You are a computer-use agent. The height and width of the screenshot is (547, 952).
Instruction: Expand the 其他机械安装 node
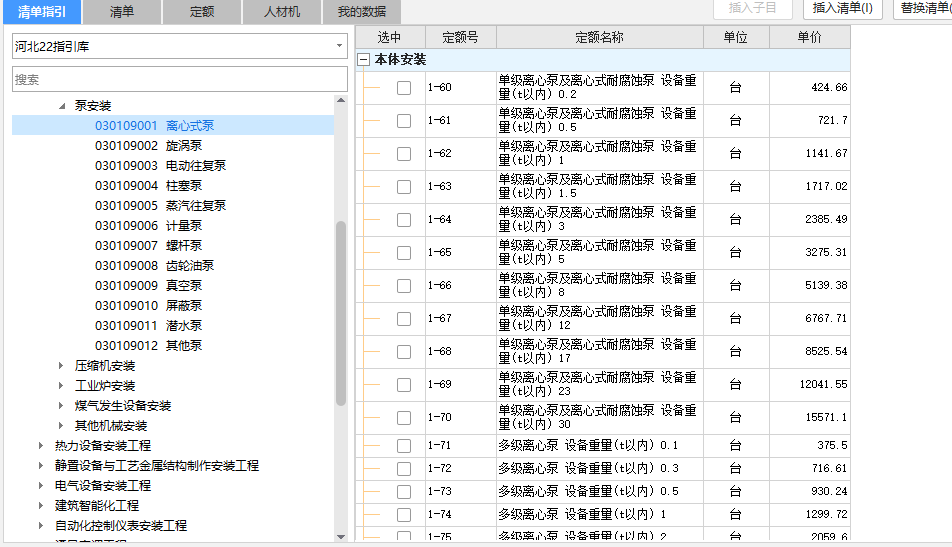pyautogui.click(x=61, y=426)
